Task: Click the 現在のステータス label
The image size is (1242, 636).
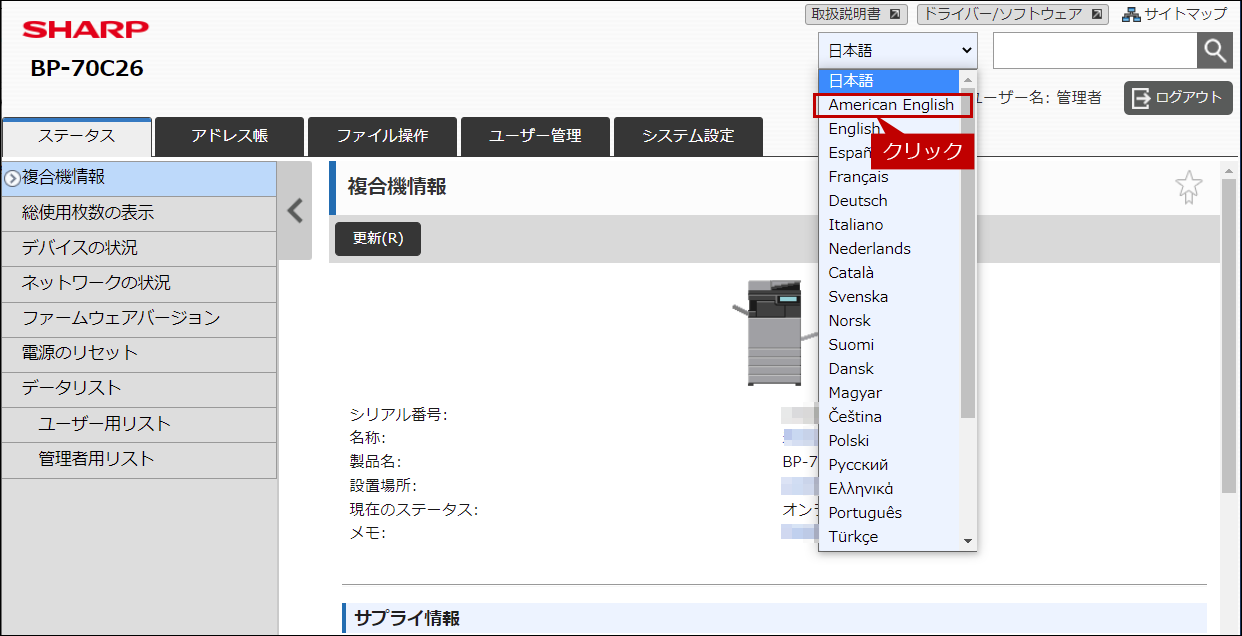Action: [x=414, y=510]
